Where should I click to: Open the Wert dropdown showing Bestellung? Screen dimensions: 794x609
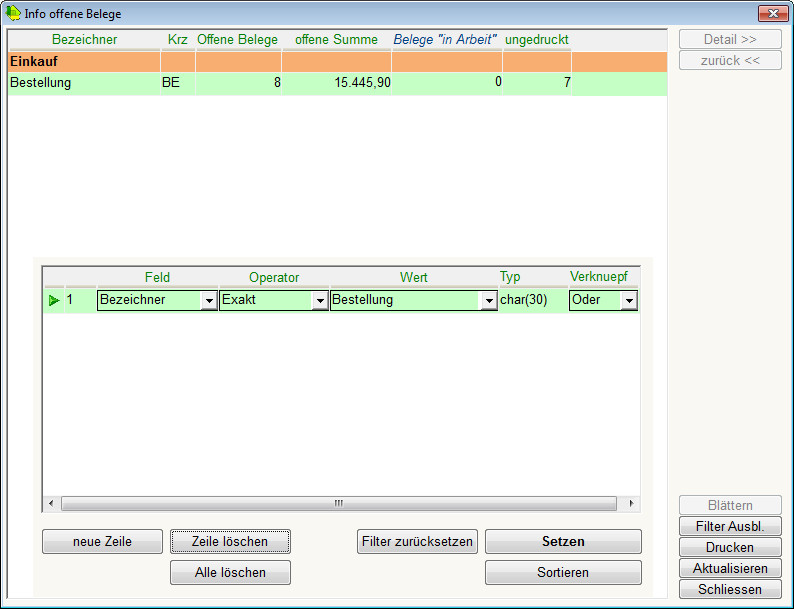488,300
